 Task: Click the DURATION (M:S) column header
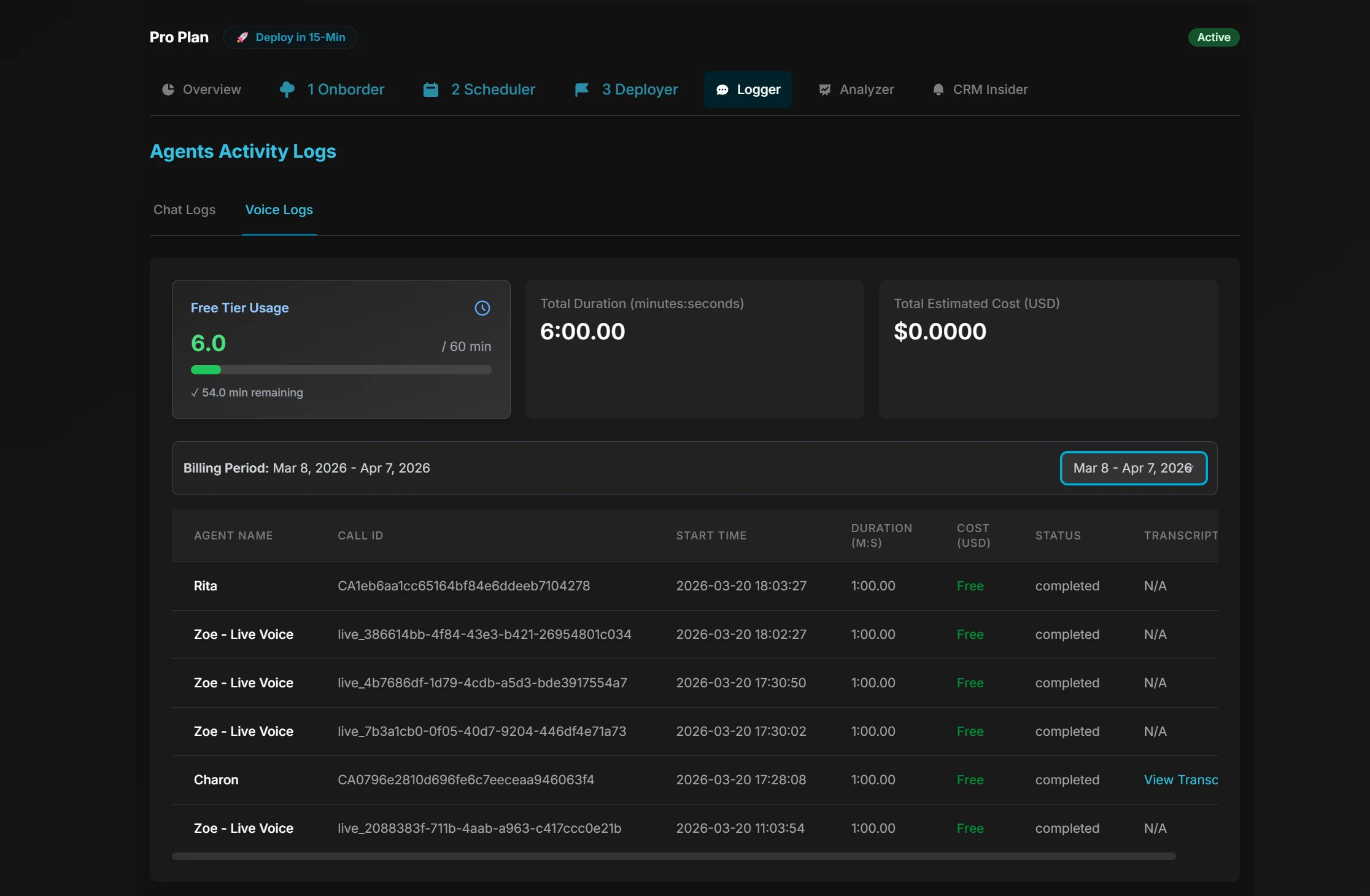pos(881,536)
